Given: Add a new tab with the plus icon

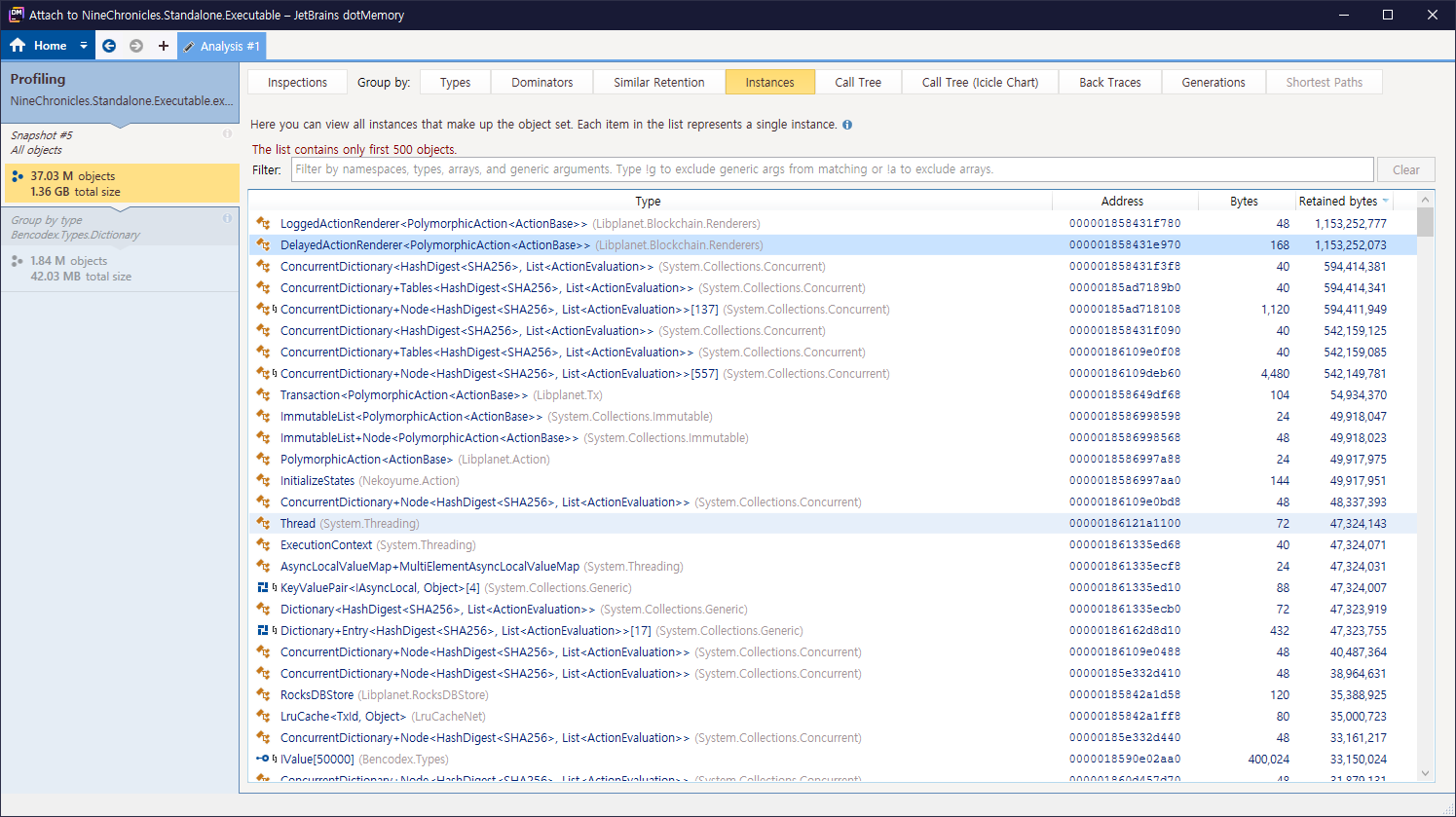Looking at the screenshot, I should pos(163,46).
